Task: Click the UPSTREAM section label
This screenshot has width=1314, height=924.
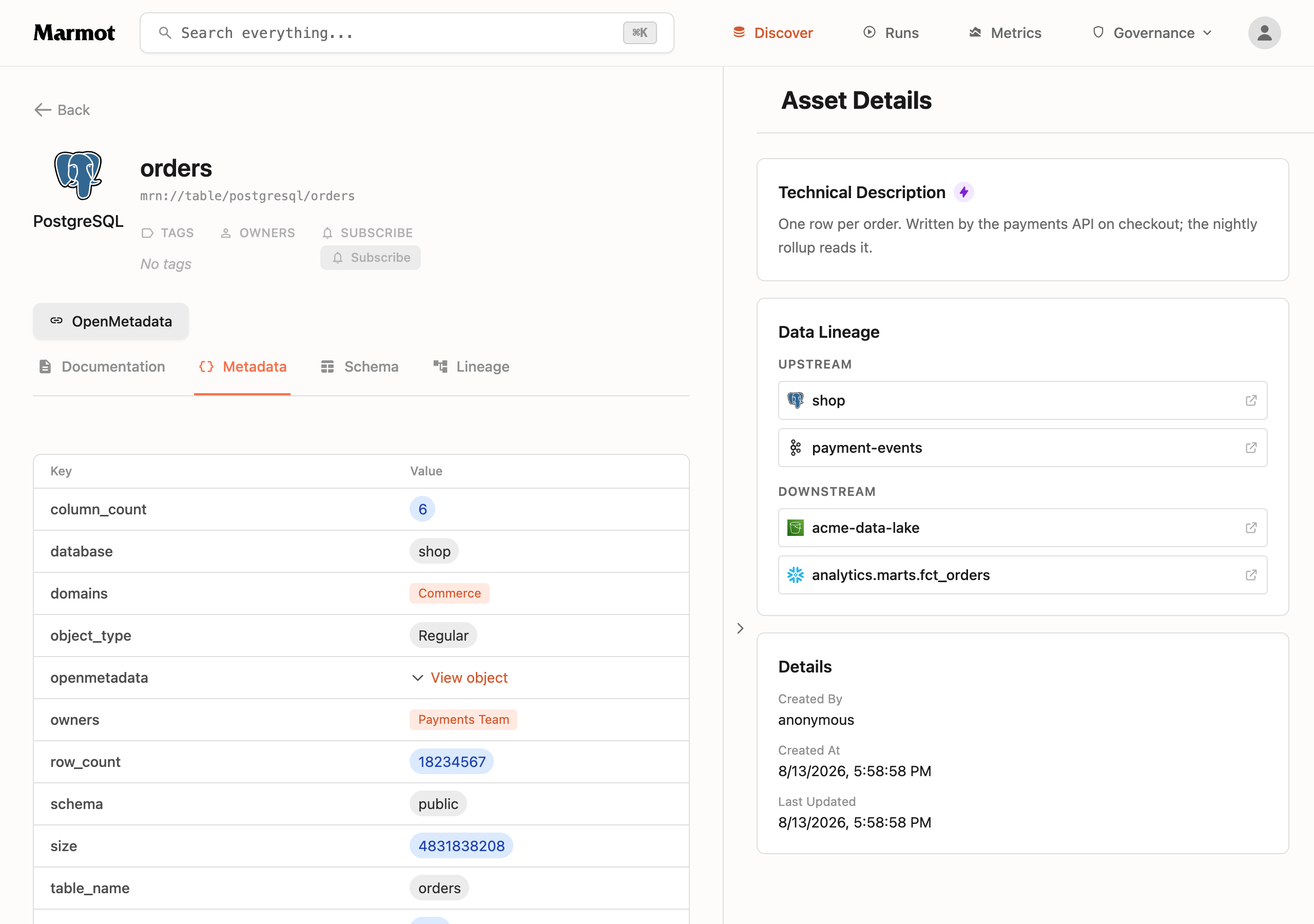Action: click(815, 364)
